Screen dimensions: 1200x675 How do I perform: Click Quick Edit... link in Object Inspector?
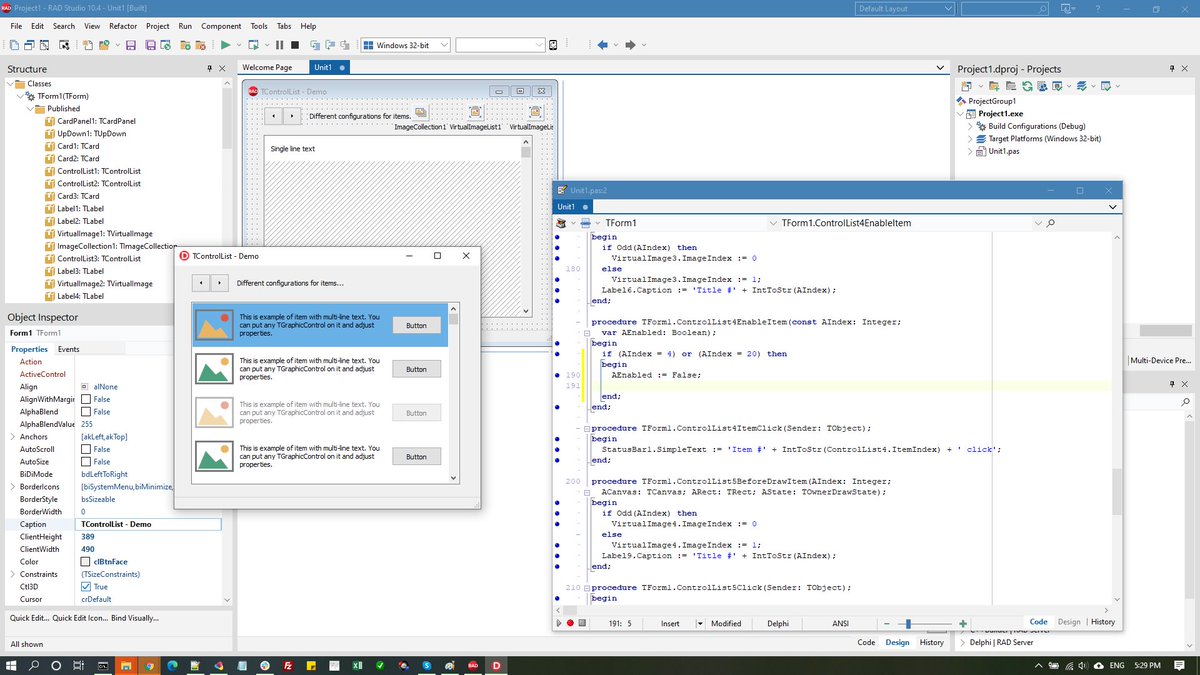click(x=29, y=618)
